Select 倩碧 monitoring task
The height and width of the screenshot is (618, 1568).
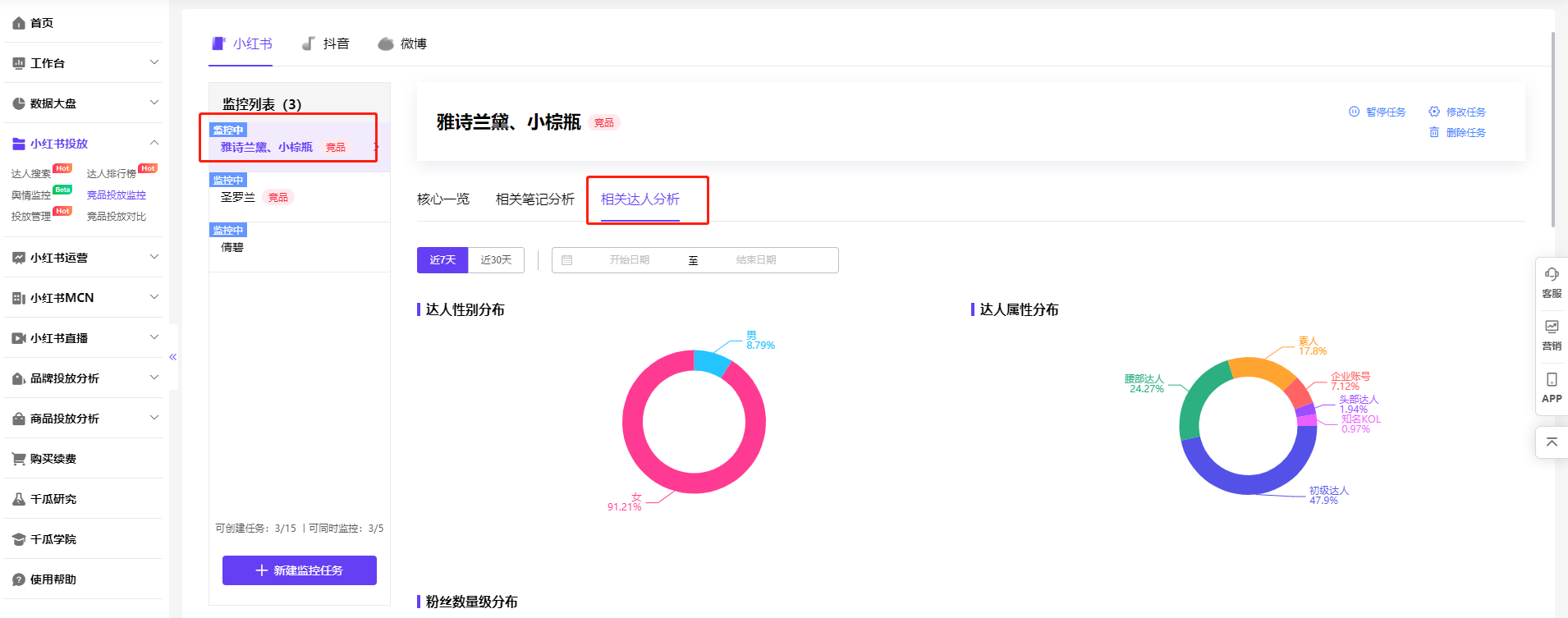coord(300,247)
